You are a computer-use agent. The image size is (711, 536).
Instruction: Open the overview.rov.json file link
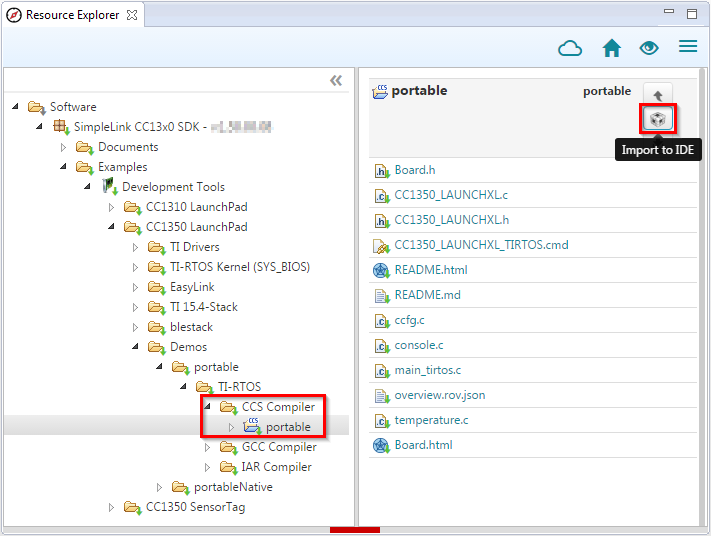[x=439, y=395]
